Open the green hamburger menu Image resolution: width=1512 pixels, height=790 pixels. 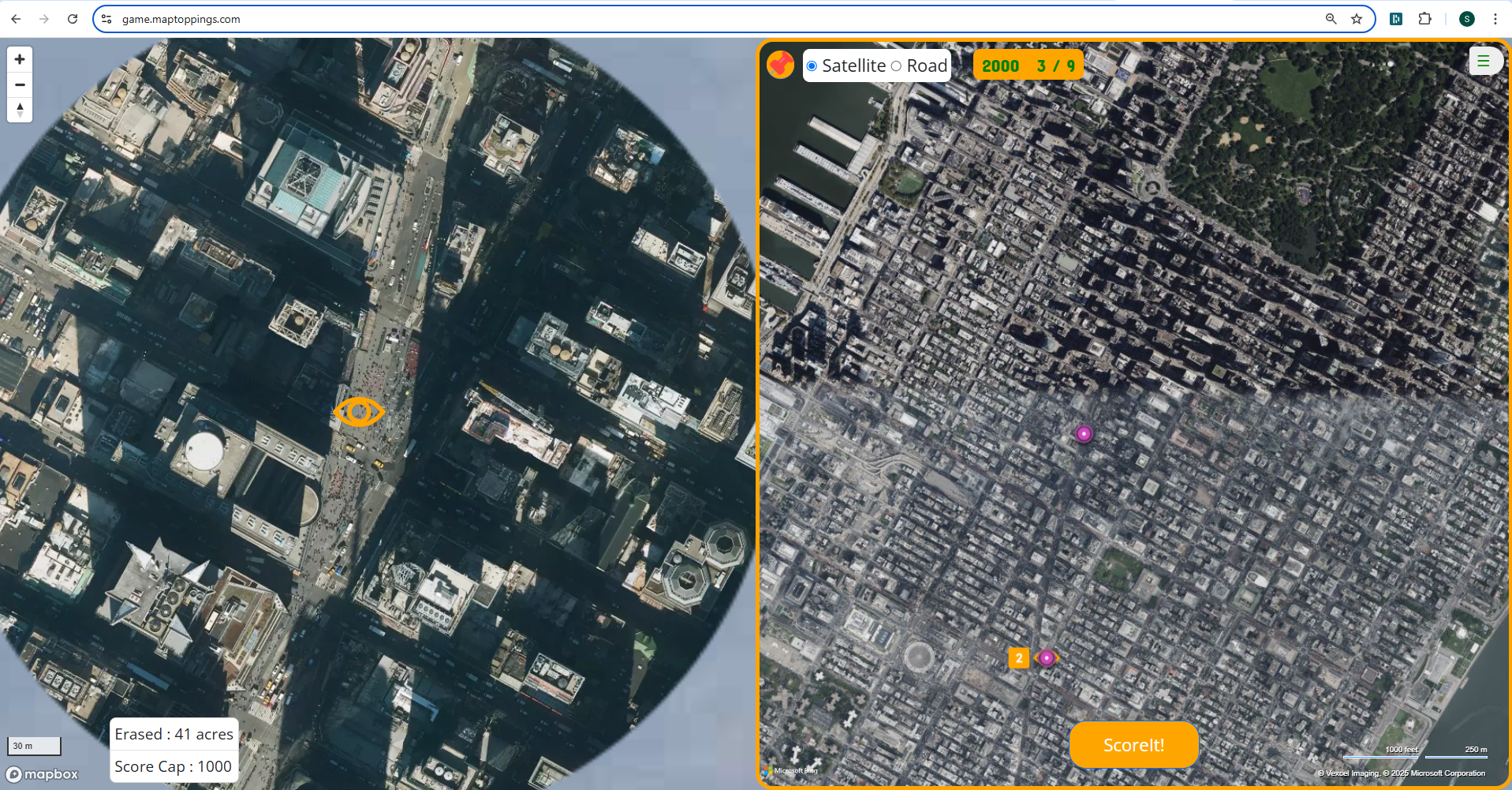pyautogui.click(x=1483, y=61)
